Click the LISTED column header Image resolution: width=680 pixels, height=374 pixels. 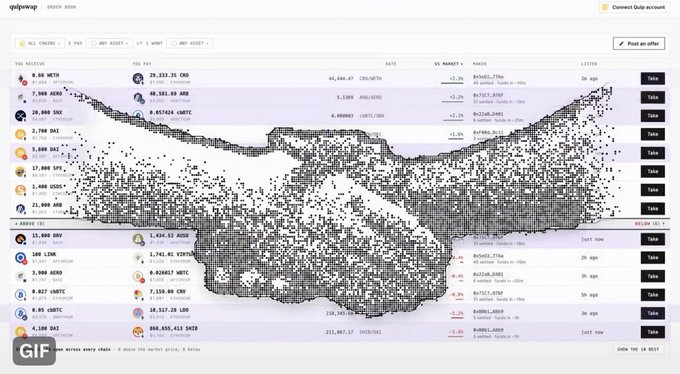pyautogui.click(x=589, y=64)
